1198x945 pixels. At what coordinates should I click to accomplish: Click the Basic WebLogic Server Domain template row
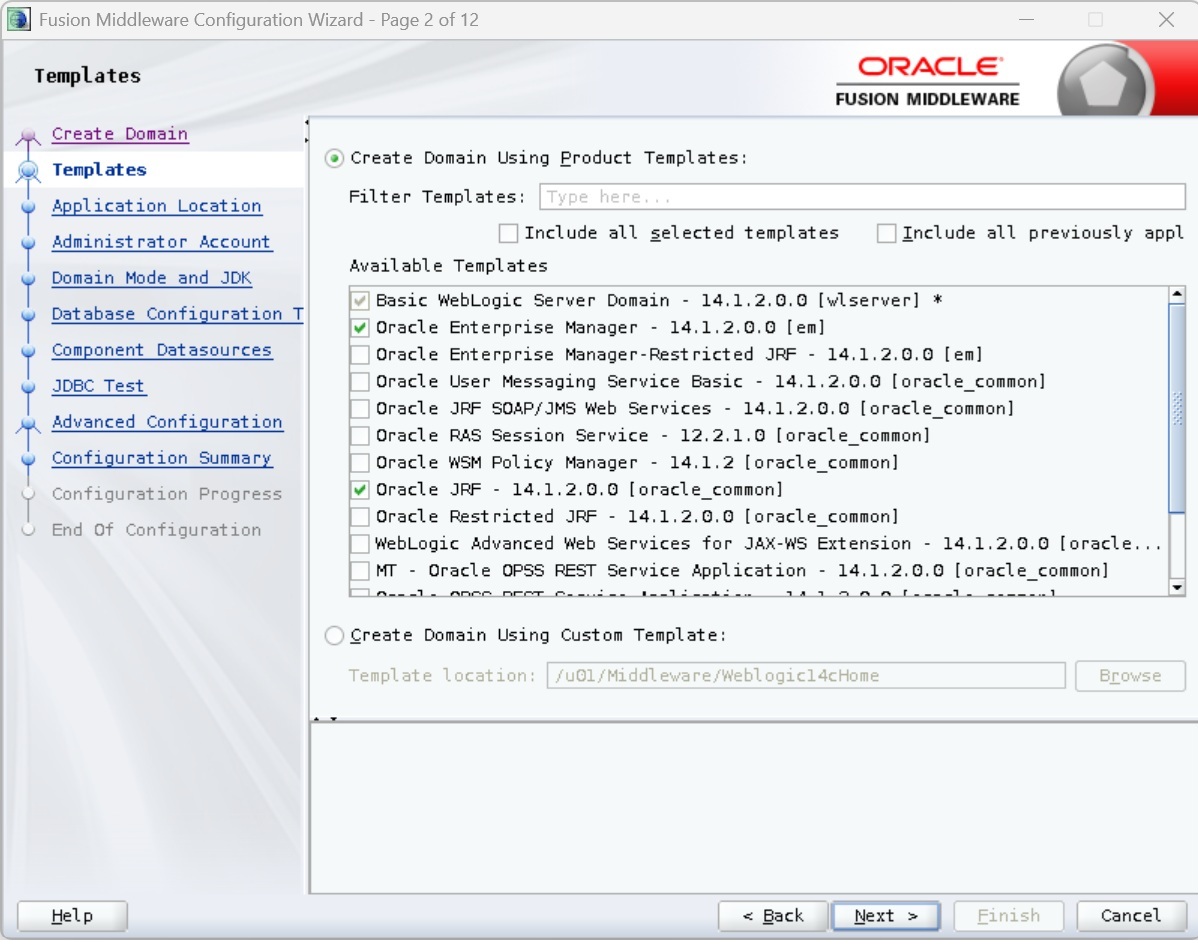click(659, 300)
